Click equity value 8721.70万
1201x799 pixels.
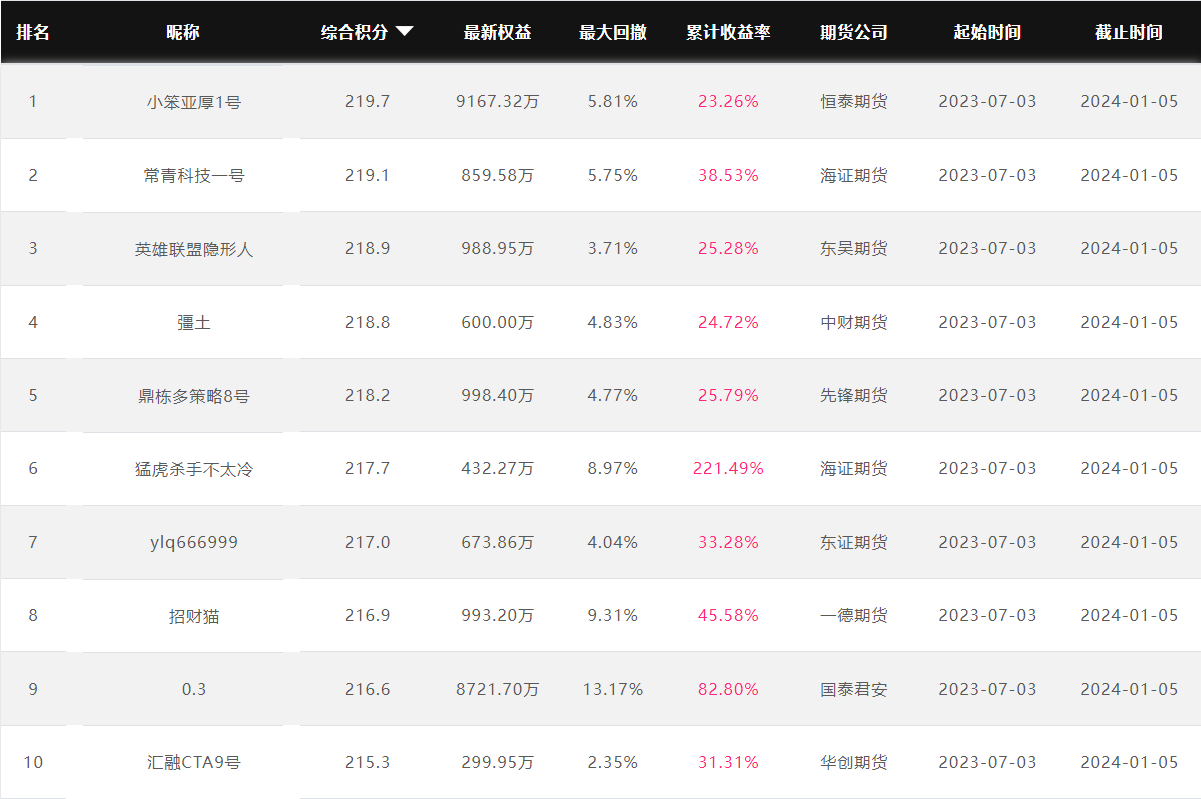pos(498,689)
